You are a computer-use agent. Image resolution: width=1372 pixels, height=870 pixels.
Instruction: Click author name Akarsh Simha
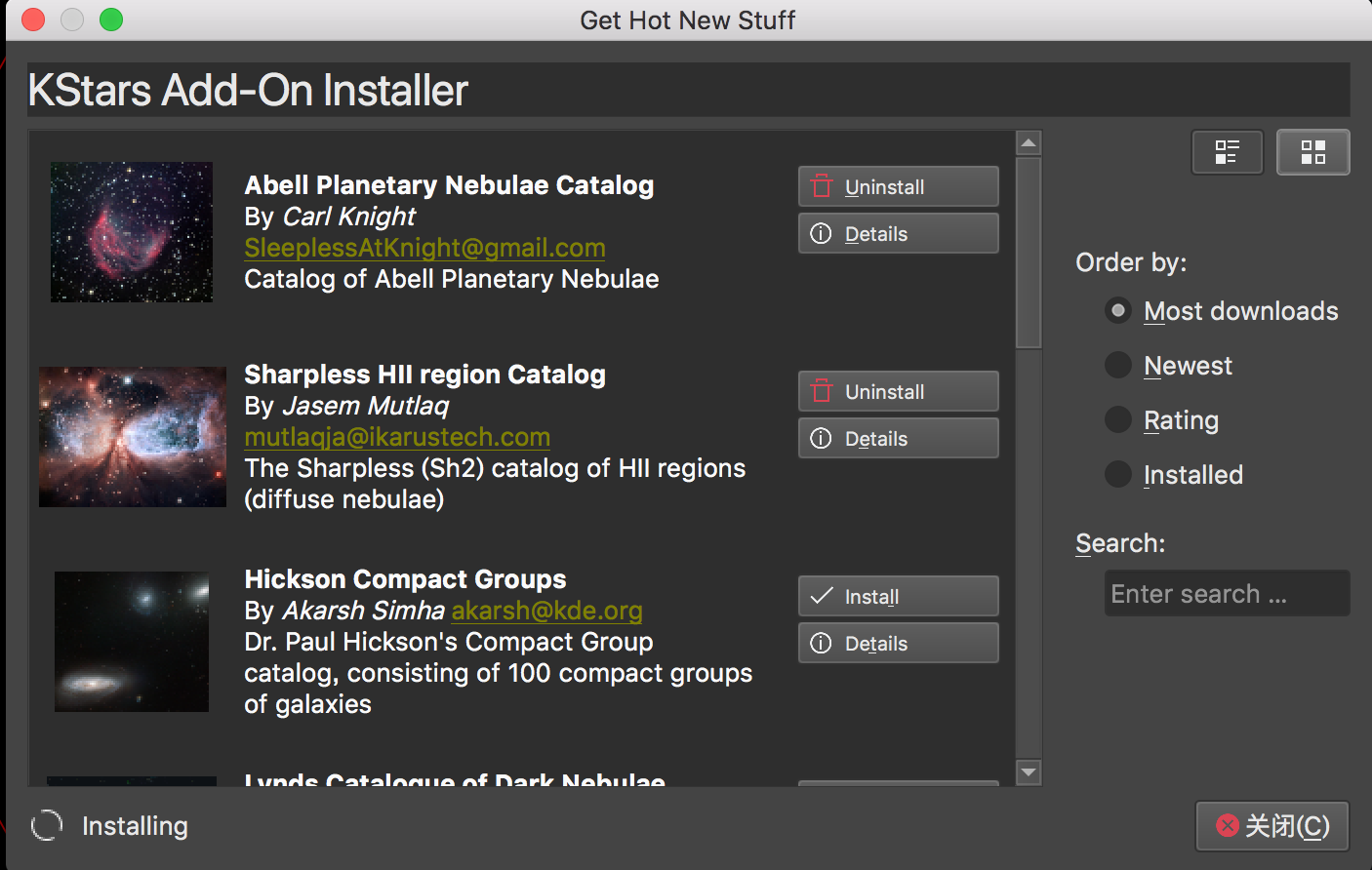click(364, 611)
